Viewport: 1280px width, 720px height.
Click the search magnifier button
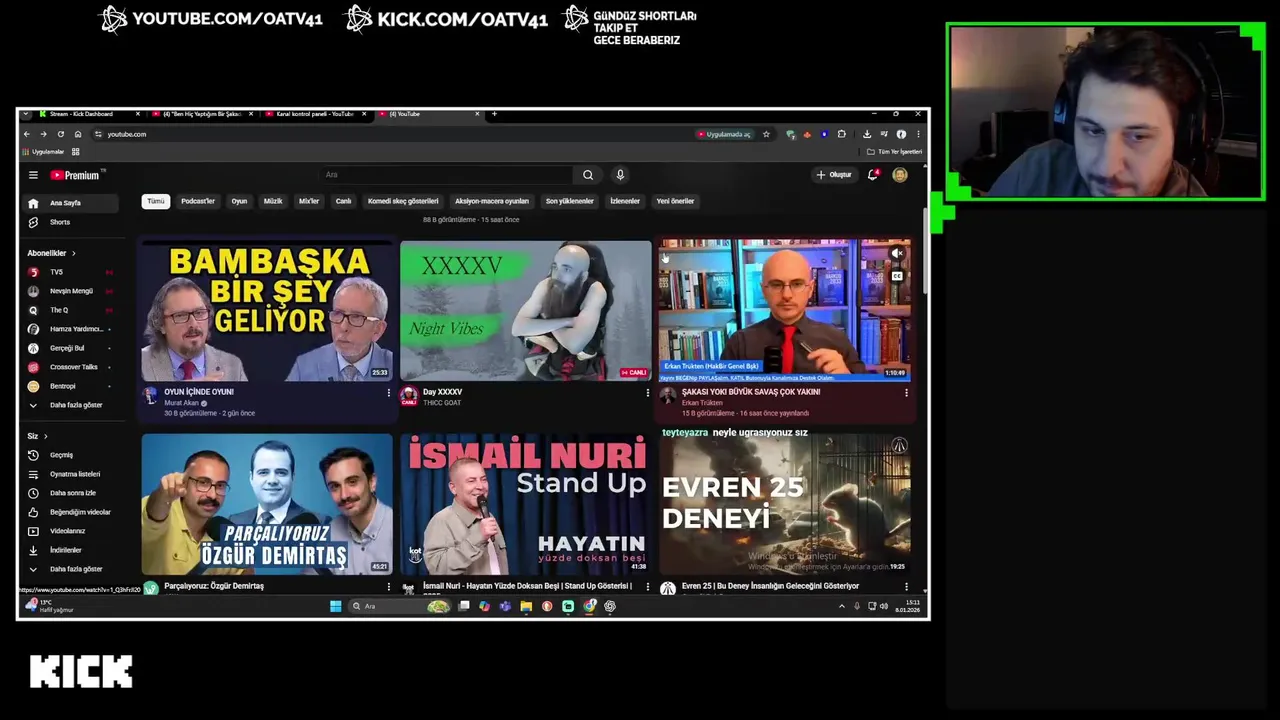[x=588, y=175]
